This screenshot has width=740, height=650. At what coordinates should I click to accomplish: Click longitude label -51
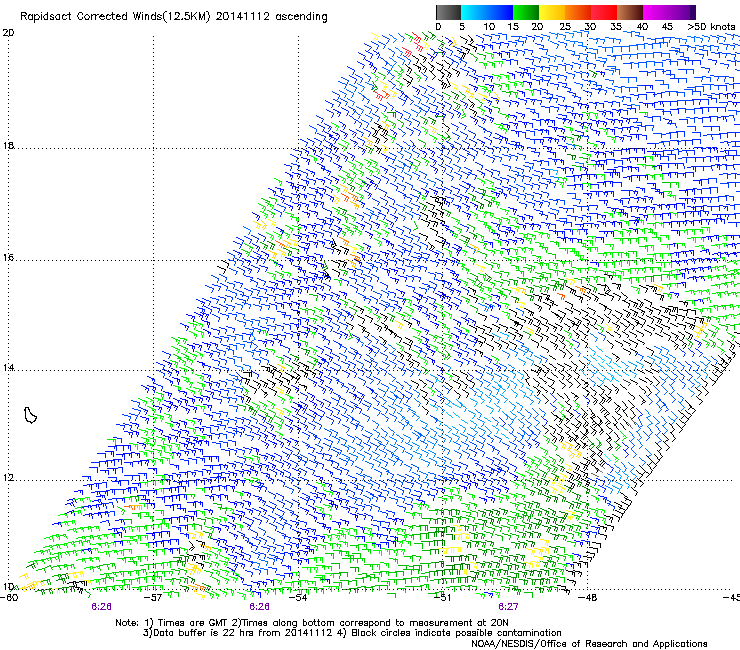point(443,597)
